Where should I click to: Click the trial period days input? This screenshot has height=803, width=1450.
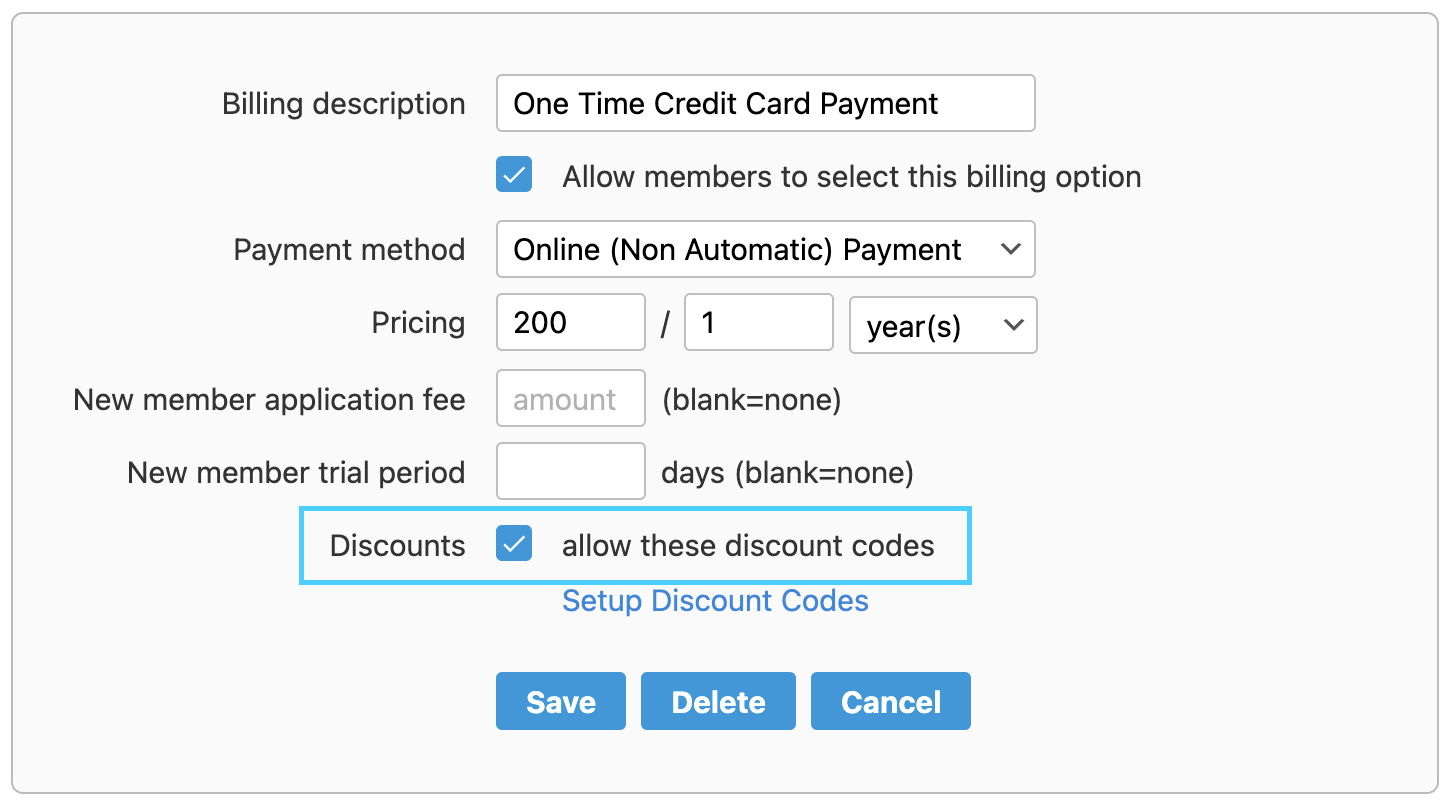570,471
